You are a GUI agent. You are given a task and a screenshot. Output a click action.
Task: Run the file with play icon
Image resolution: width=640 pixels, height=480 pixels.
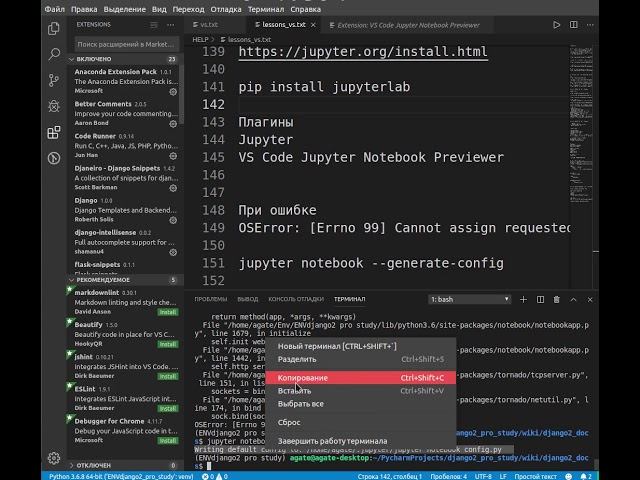[556, 25]
